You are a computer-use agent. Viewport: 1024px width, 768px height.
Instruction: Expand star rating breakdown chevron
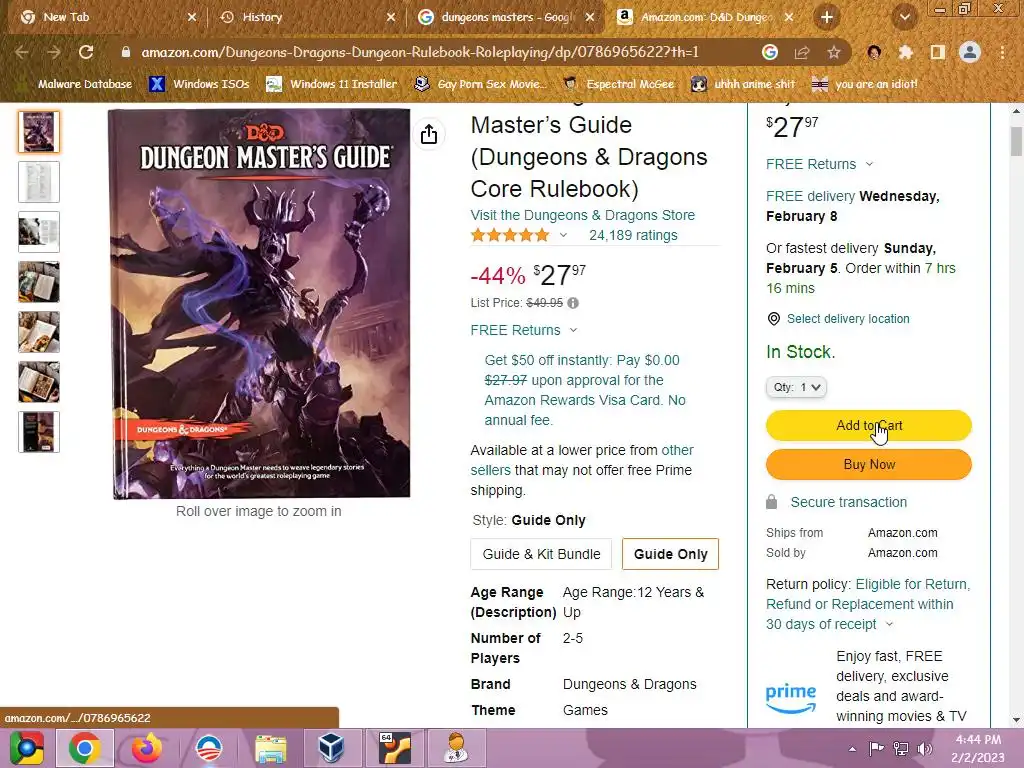563,236
